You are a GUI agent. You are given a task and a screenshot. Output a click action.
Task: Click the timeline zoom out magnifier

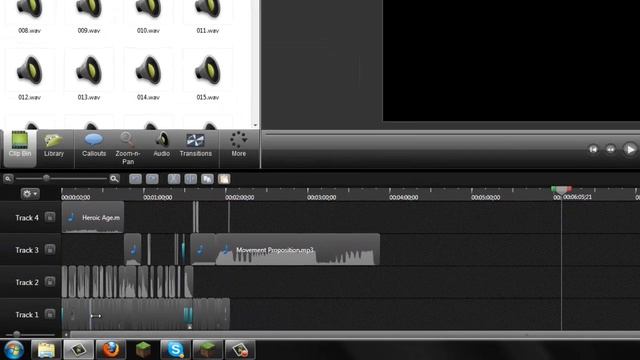click(8, 178)
